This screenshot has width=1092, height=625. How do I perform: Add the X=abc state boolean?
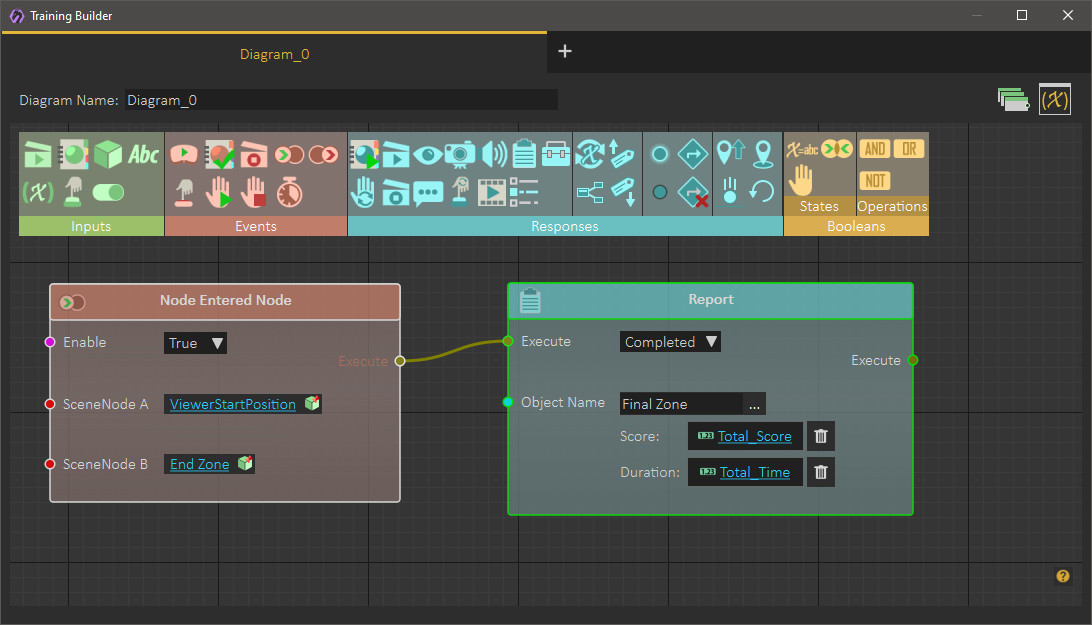[802, 149]
